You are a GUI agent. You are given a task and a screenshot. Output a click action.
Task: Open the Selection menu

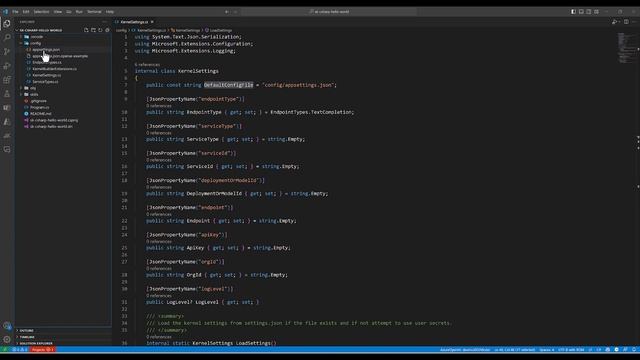(x=41, y=12)
